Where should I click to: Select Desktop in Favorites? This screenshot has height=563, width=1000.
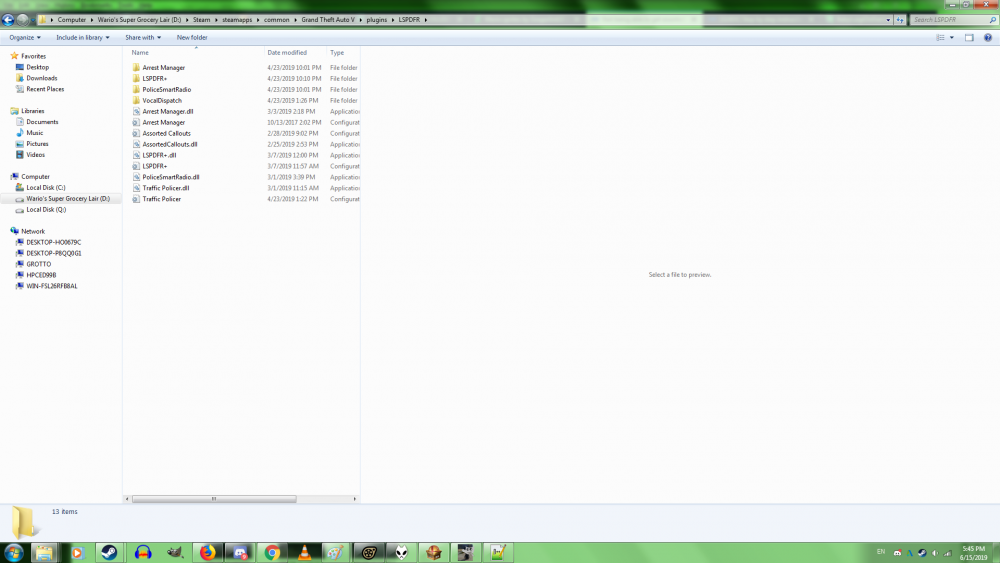(38, 67)
